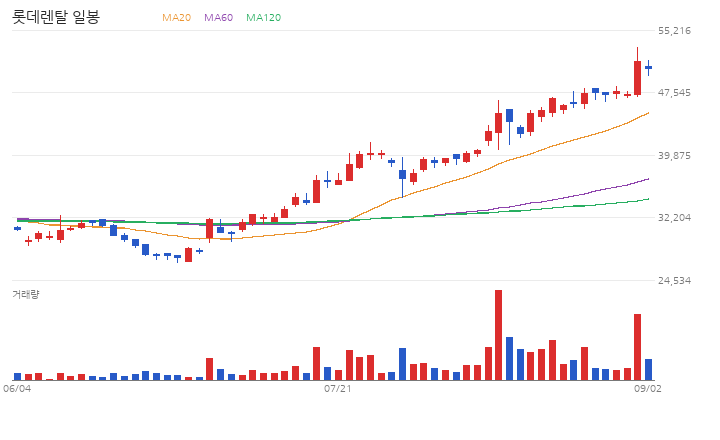Click the tallest red volume bar
This screenshot has width=720, height=440.
(498, 335)
